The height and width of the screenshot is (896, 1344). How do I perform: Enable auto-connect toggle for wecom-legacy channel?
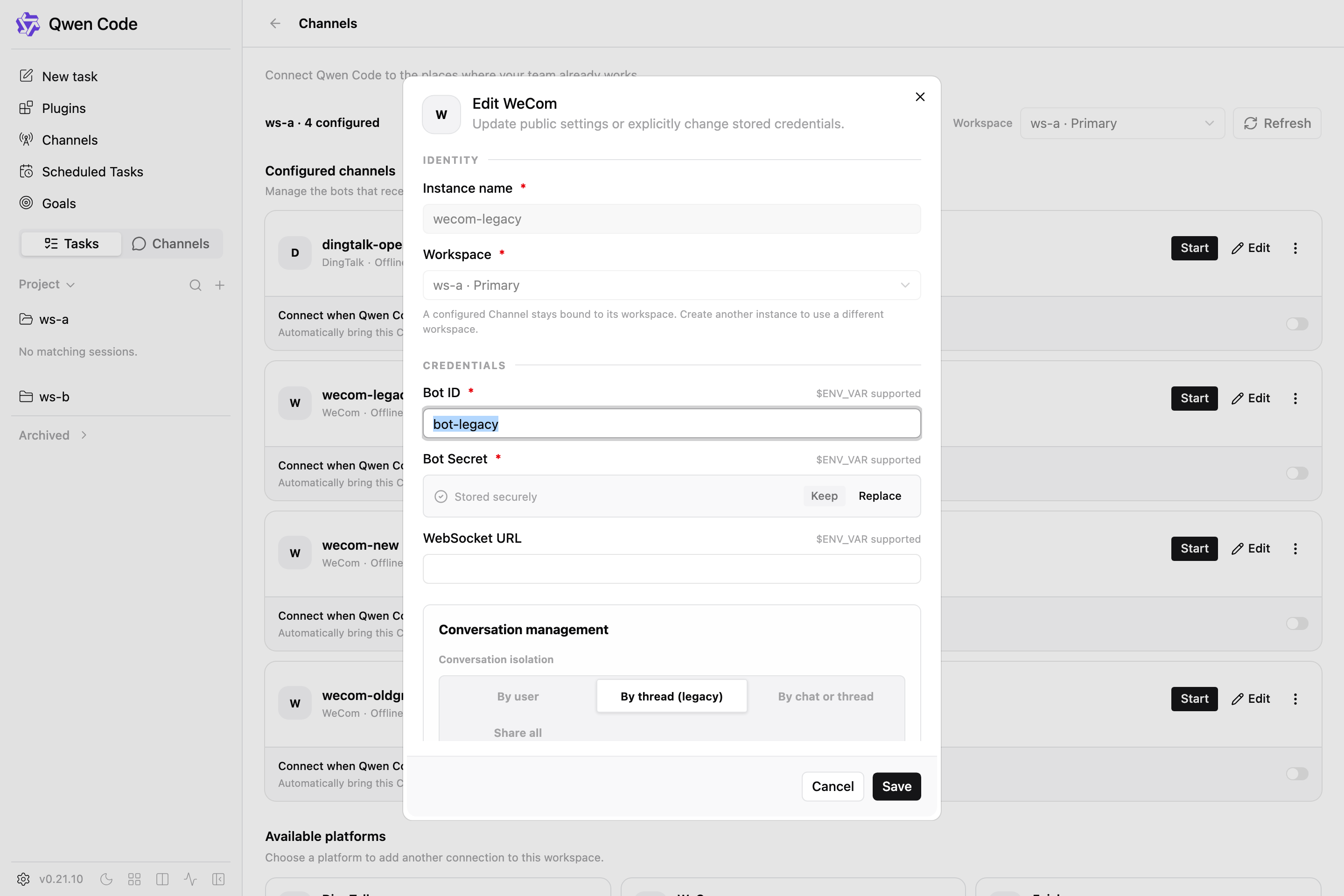[1297, 473]
